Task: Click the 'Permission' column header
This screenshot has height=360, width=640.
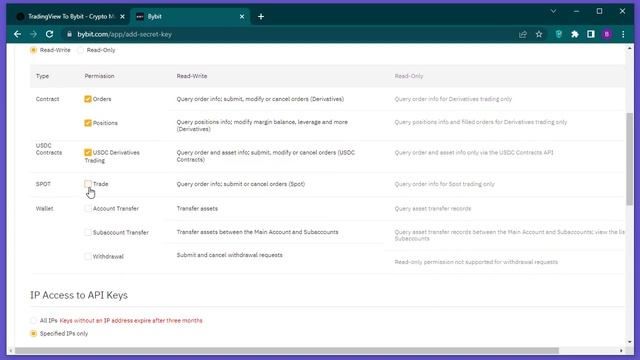Action: [x=100, y=76]
